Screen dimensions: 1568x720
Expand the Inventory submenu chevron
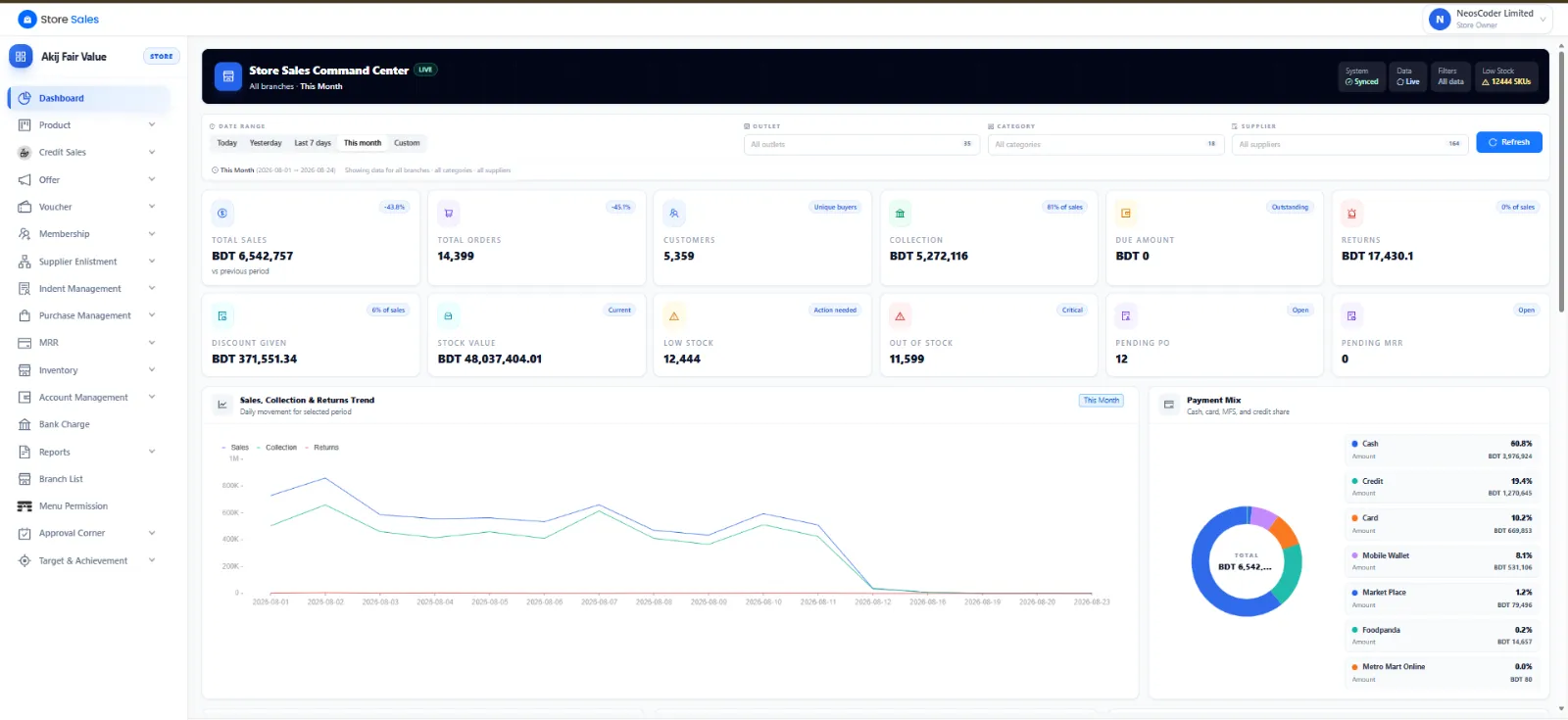pyautogui.click(x=152, y=370)
